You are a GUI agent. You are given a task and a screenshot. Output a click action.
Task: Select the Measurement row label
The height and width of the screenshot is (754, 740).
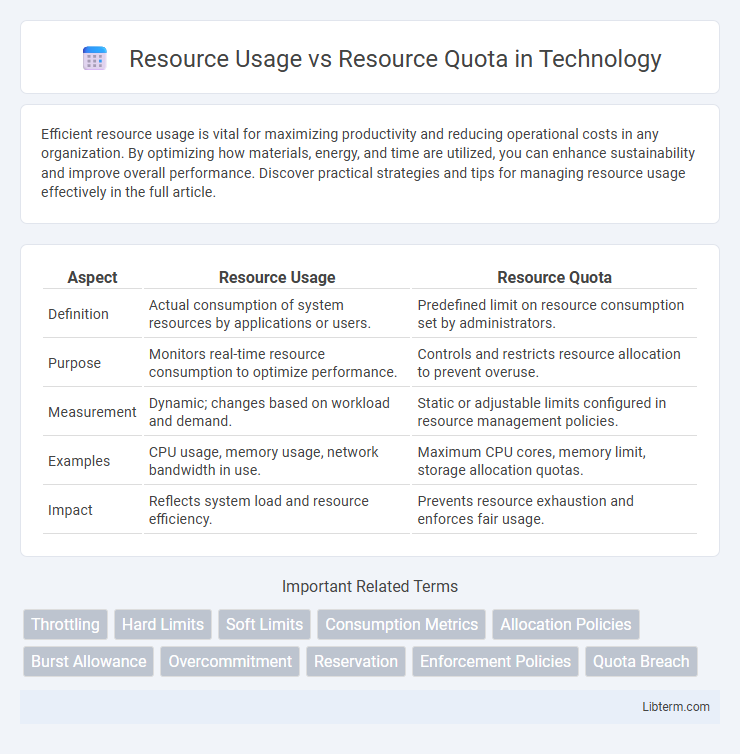pos(92,412)
